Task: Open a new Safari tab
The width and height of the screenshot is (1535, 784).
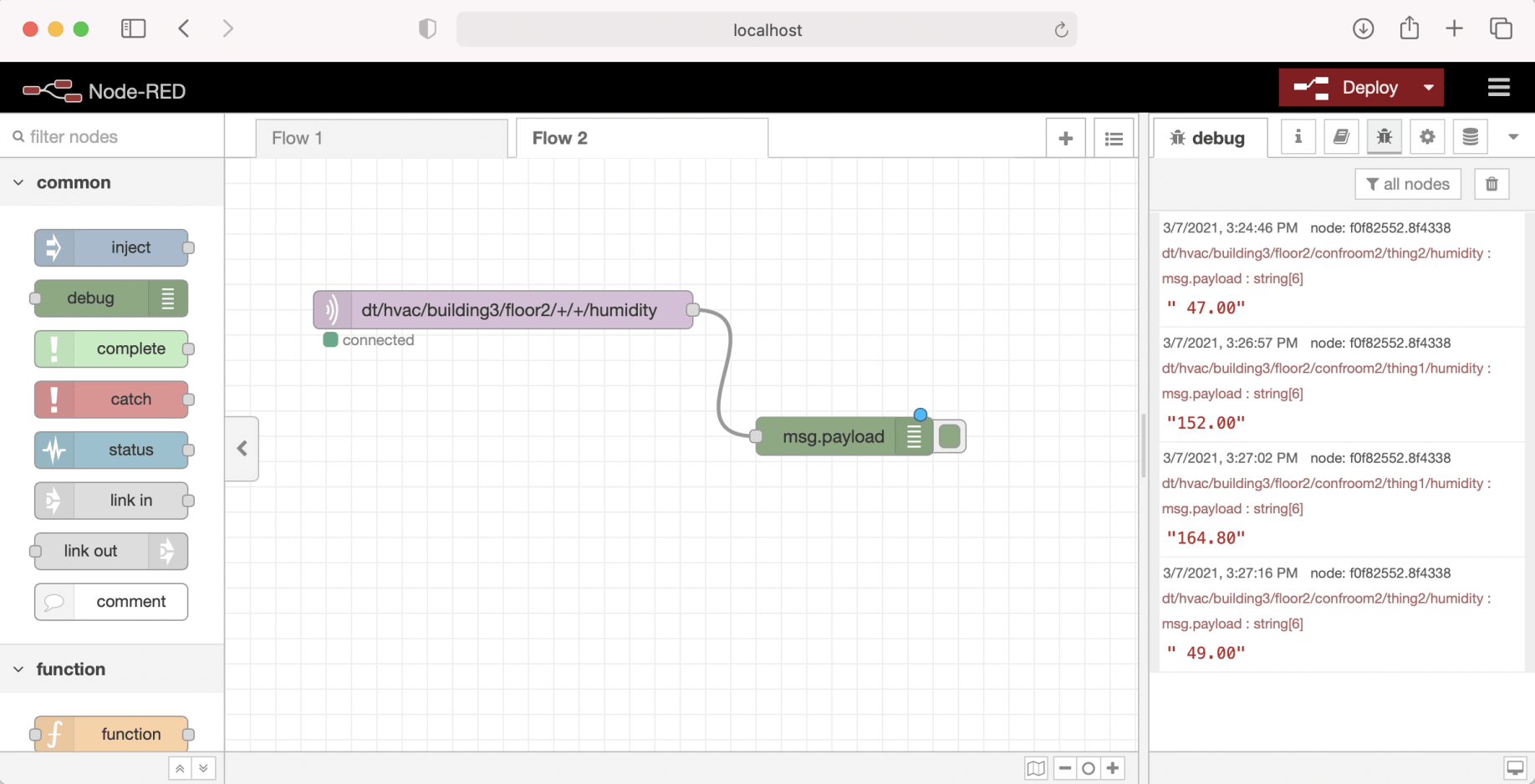Action: tap(1455, 29)
